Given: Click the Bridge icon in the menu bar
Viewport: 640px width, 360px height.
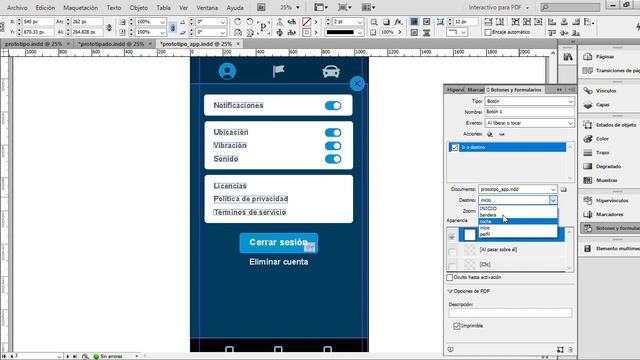Looking at the screenshot, I should click(261, 7).
